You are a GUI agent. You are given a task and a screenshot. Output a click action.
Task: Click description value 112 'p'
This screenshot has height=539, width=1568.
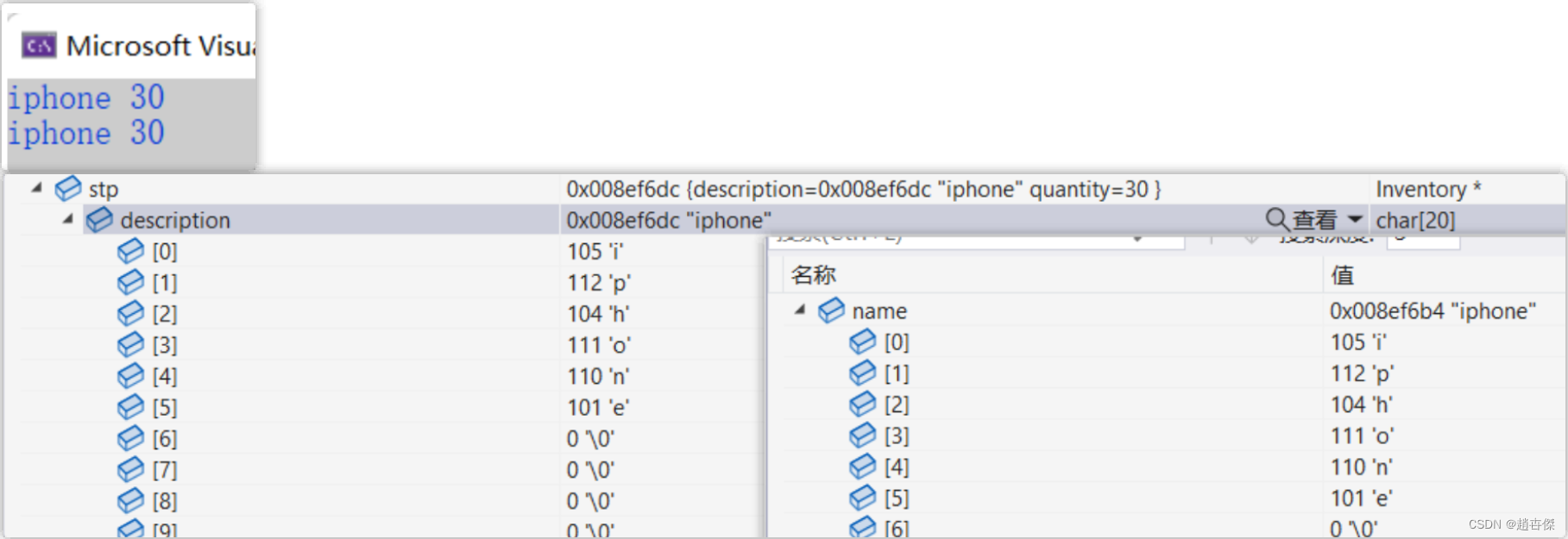click(599, 282)
